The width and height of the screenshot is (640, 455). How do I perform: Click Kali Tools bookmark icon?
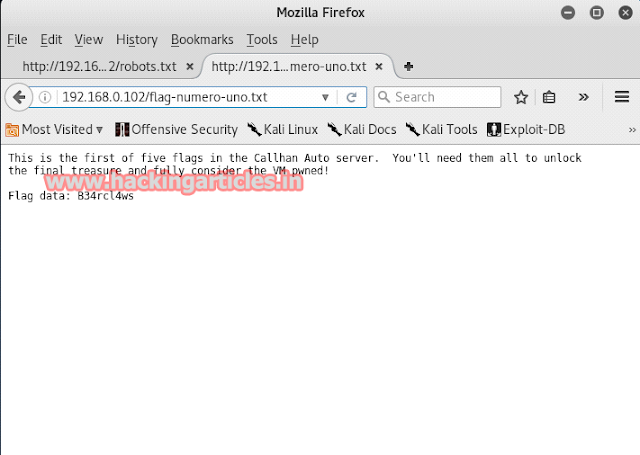(412, 130)
